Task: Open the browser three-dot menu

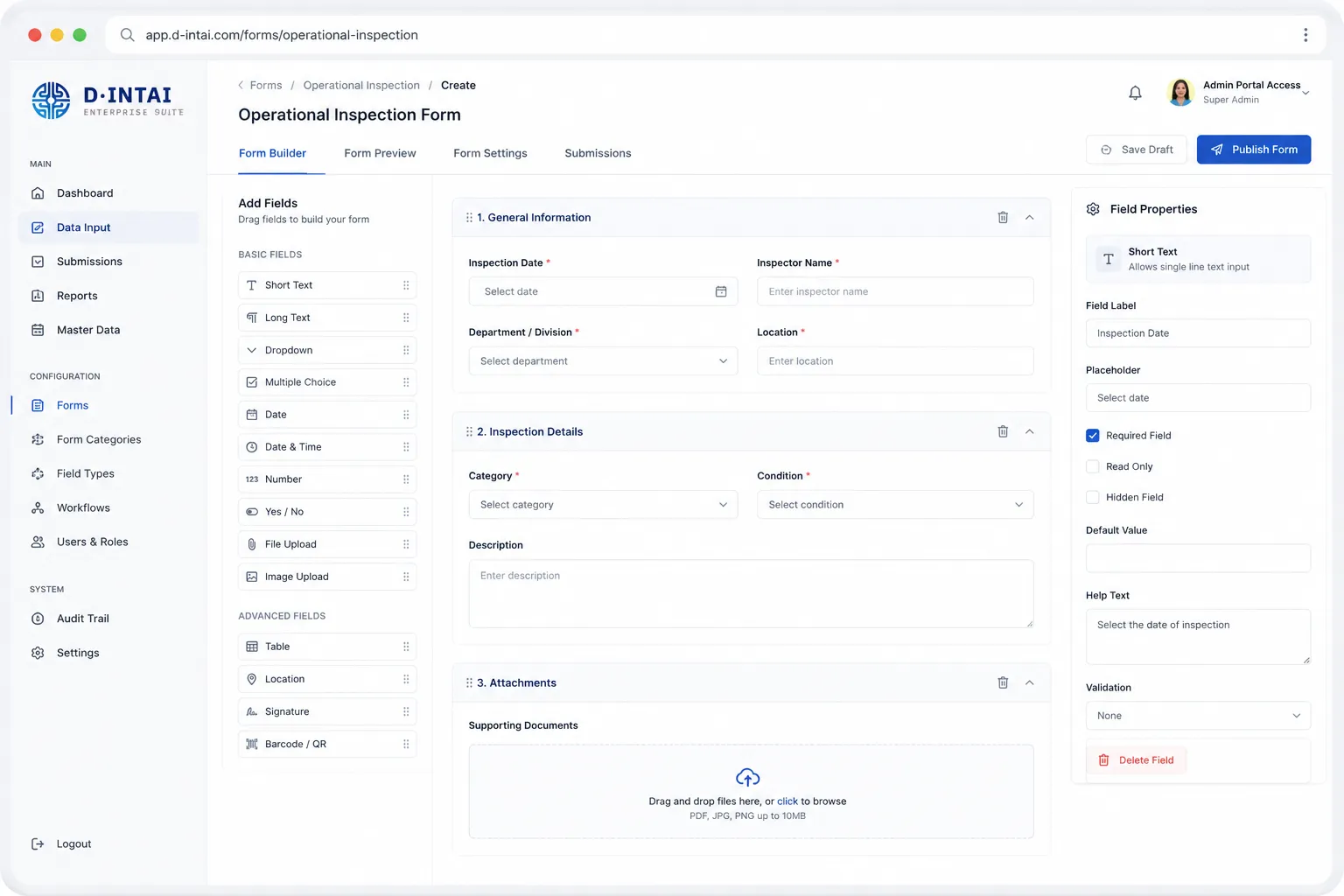Action: 1305,35
